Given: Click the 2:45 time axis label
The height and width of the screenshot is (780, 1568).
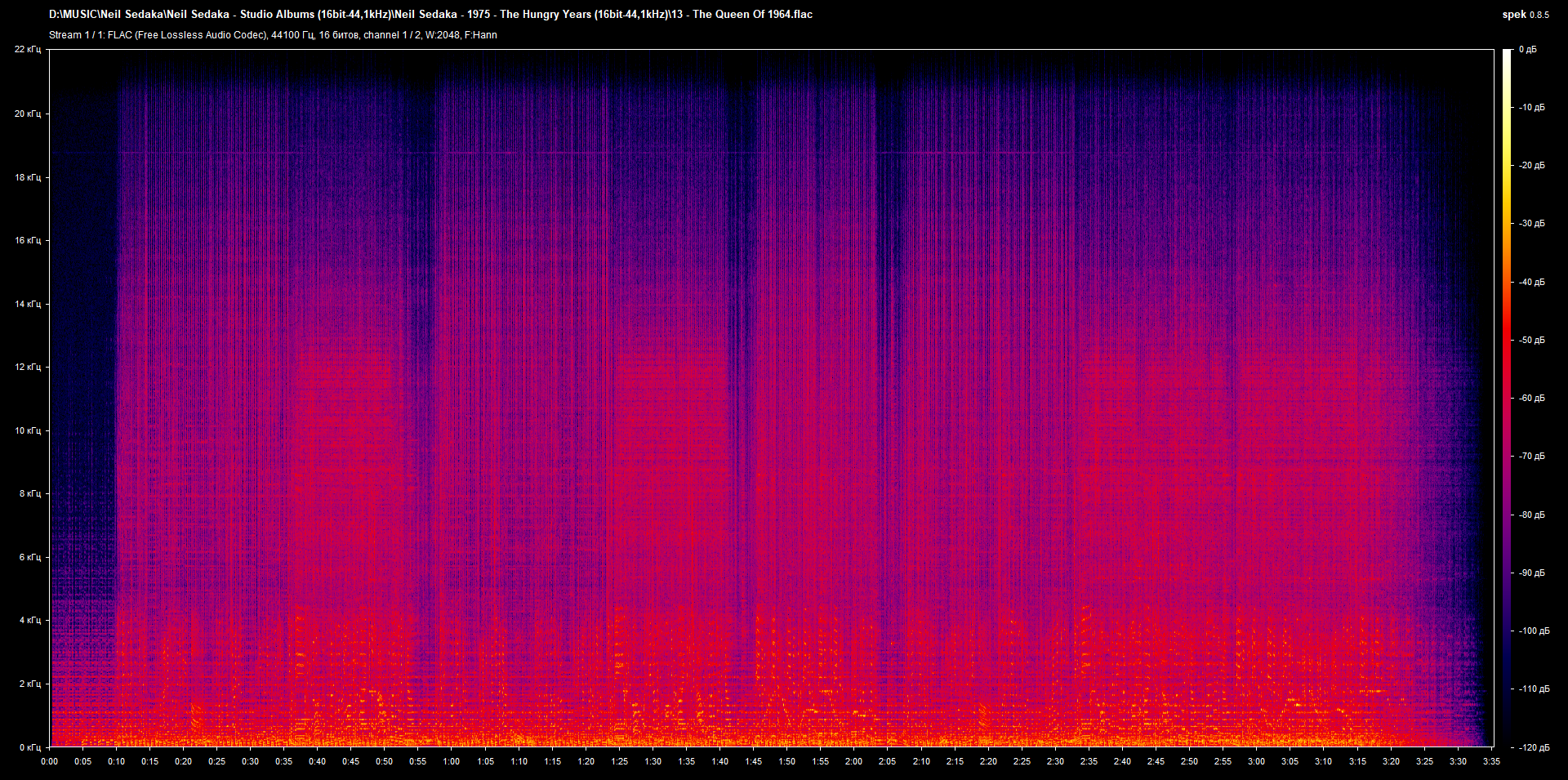Looking at the screenshot, I should (x=1156, y=761).
